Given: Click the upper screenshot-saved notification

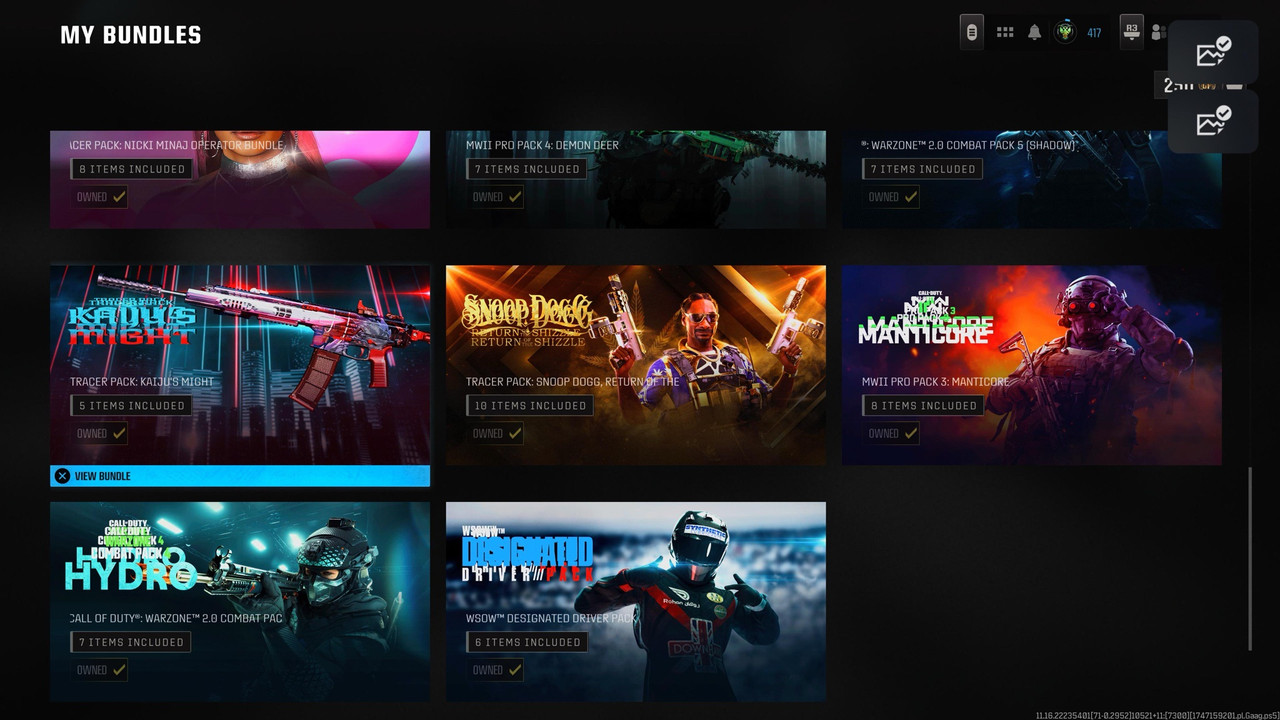Looking at the screenshot, I should 1213,52.
